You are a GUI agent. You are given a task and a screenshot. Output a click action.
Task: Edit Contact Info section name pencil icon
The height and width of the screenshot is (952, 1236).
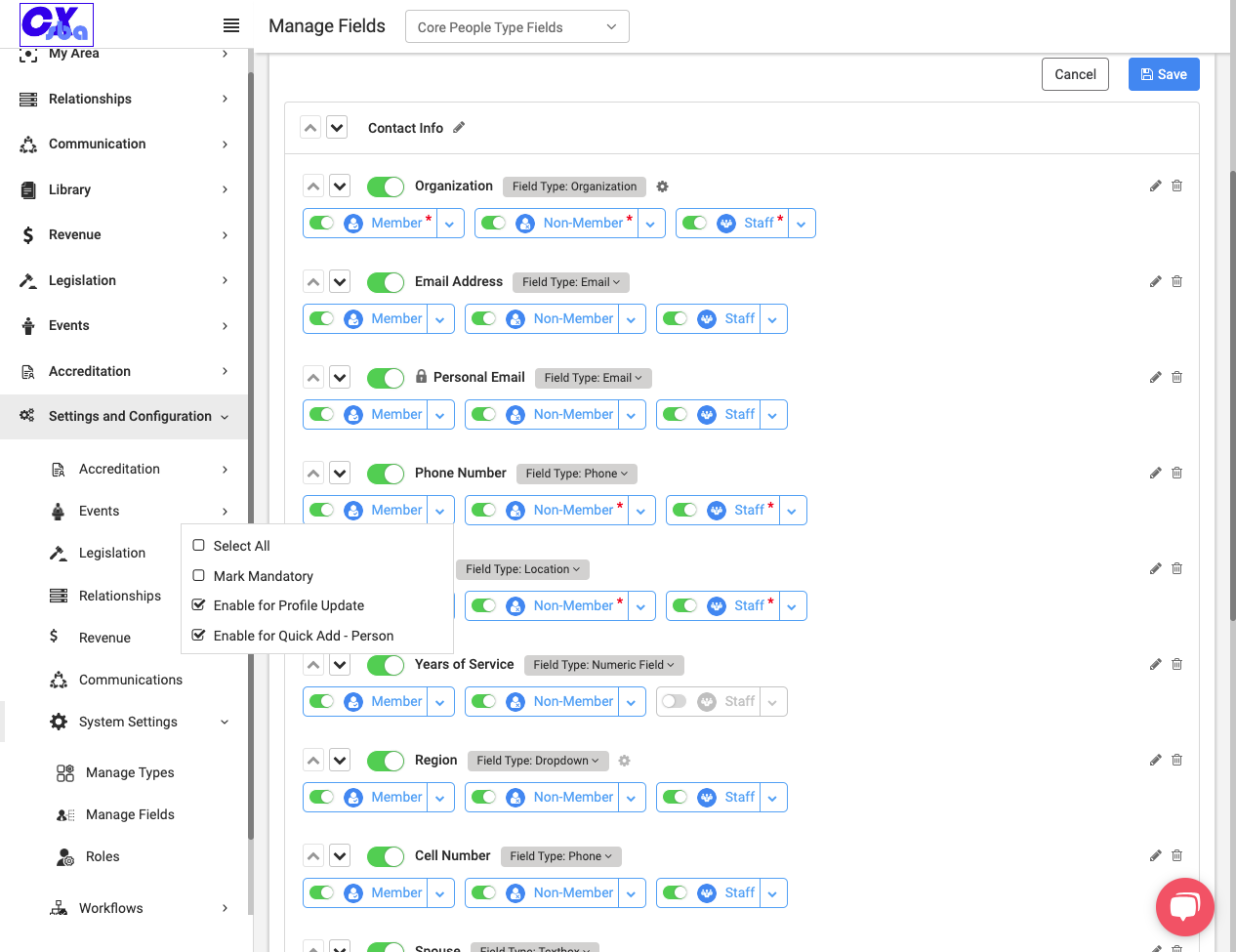click(x=459, y=127)
